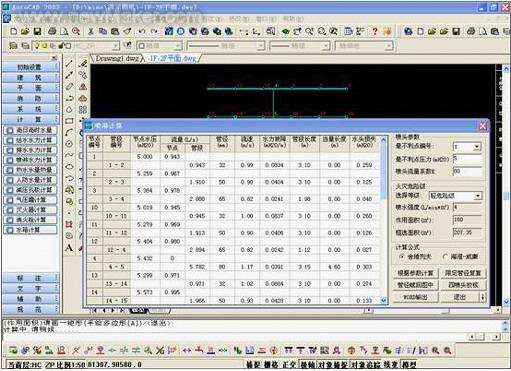The height and width of the screenshot is (371, 511).
Task: Switch to the Drawing1.dwg tab
Action: coord(117,59)
